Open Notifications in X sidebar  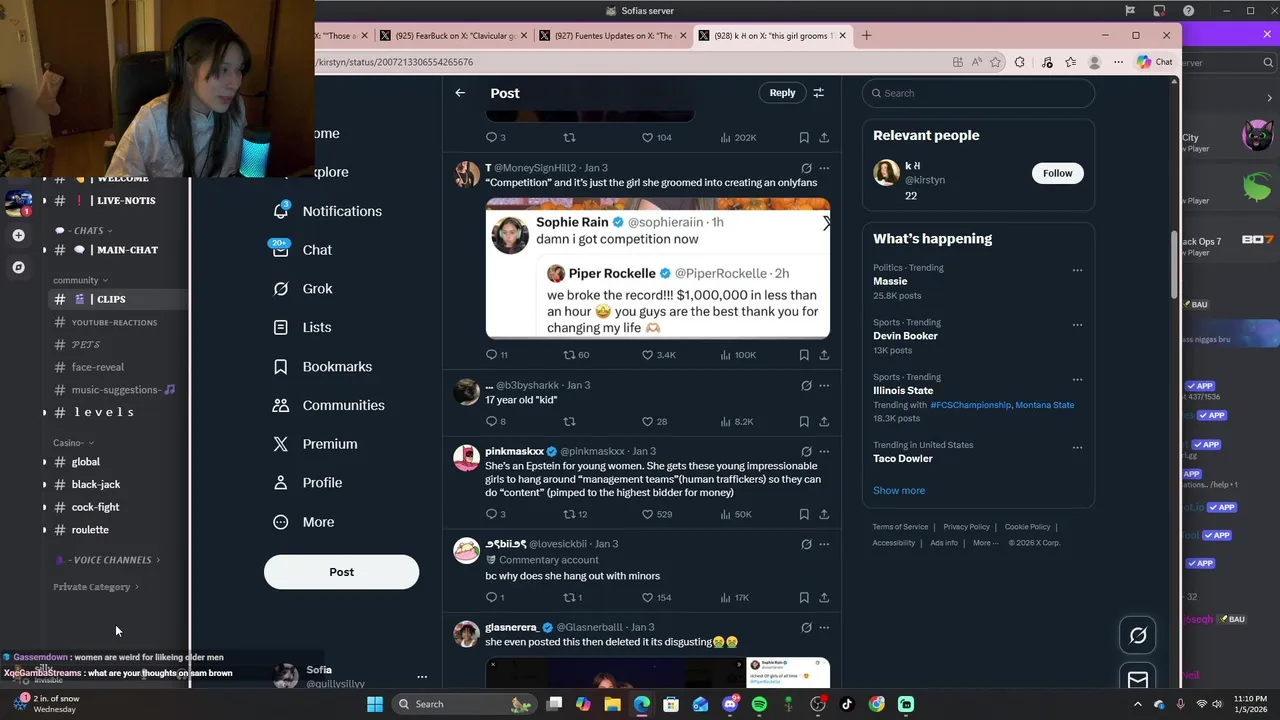click(x=328, y=211)
